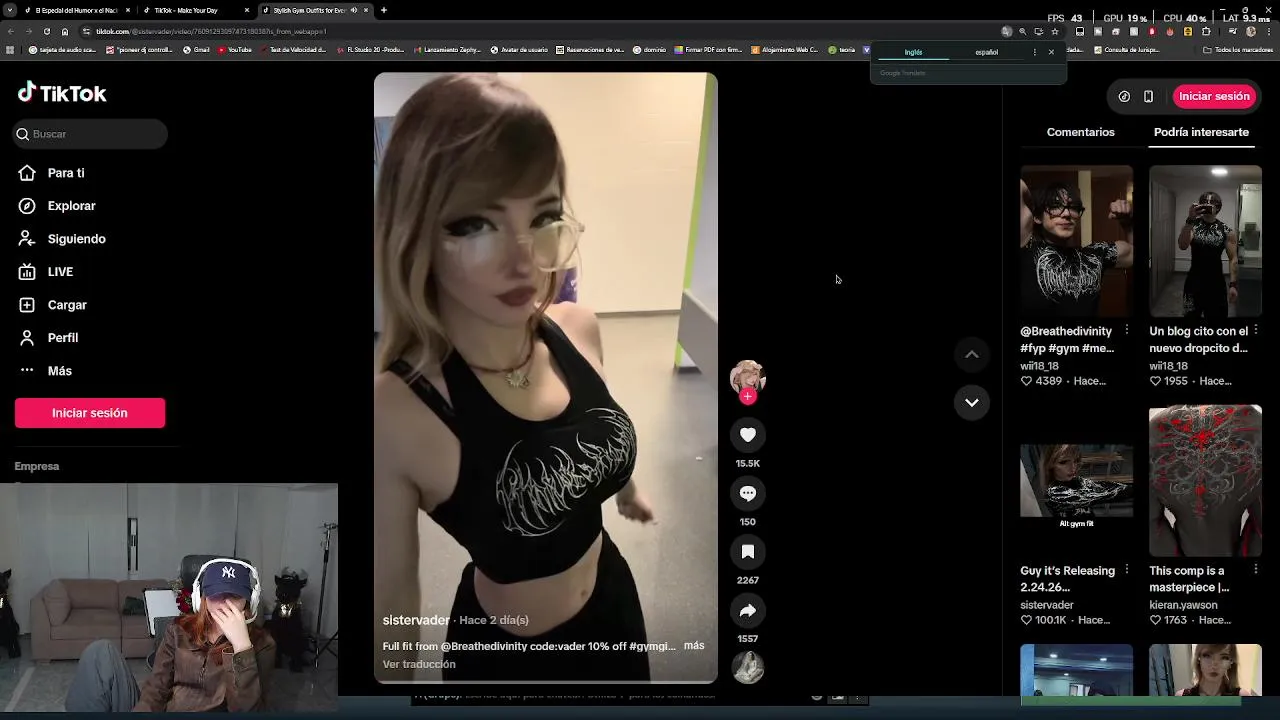Image resolution: width=1280 pixels, height=720 pixels.
Task: Save video with the bookmark icon
Action: click(748, 552)
